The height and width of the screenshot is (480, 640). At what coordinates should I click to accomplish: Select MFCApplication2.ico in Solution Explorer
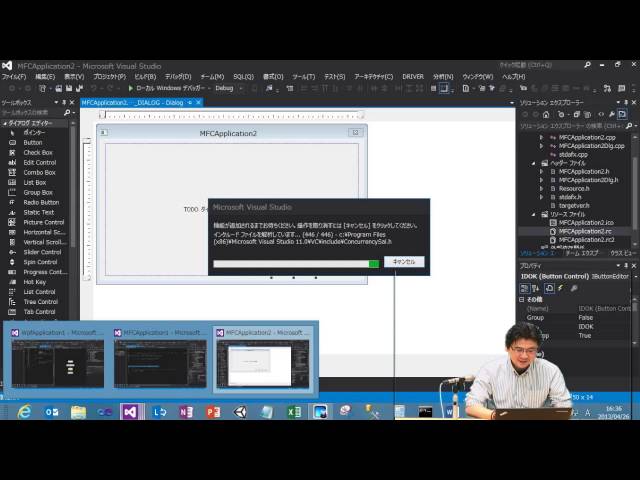click(586, 222)
